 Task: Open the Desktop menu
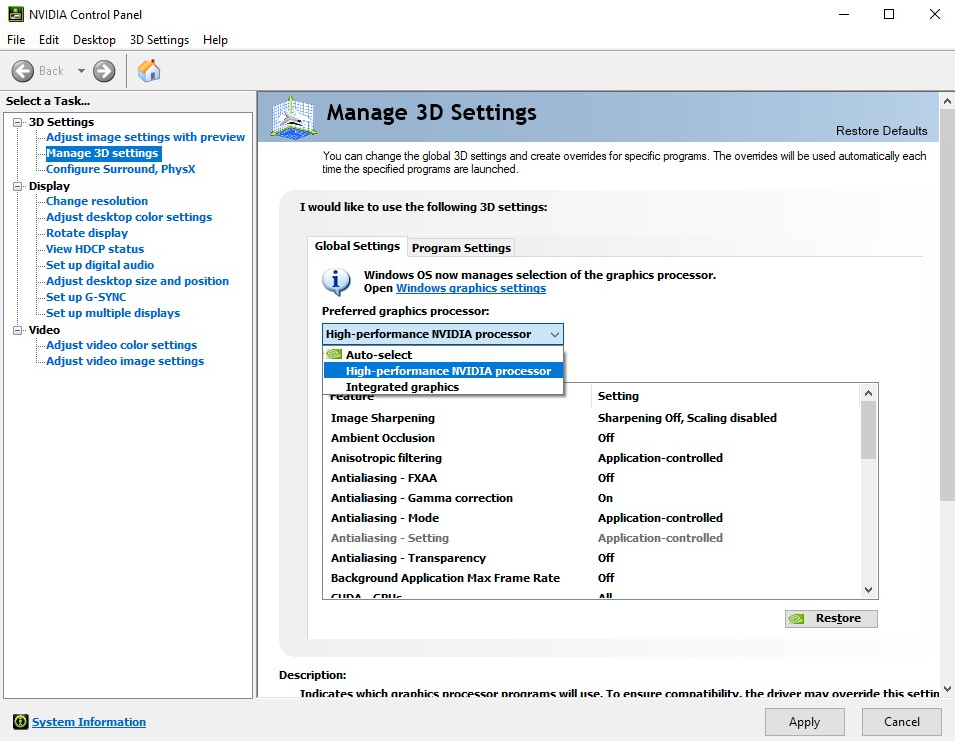94,40
